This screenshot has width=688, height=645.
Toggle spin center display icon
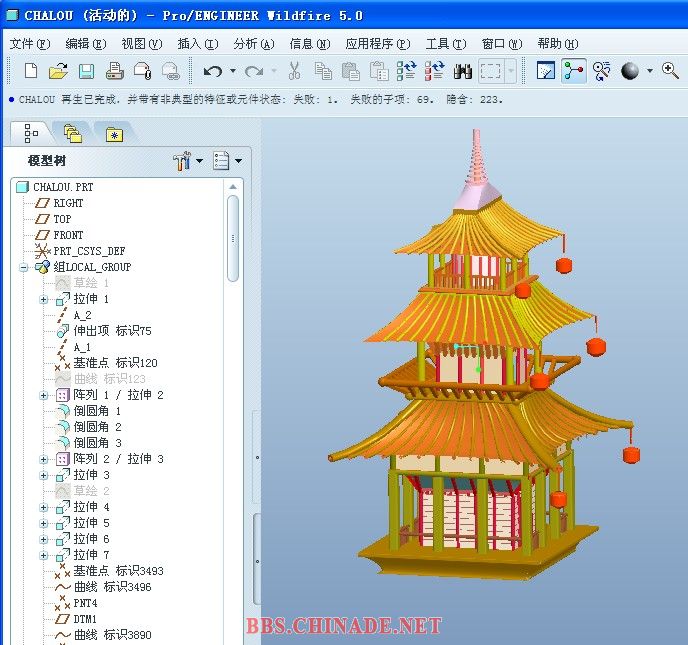[x=573, y=71]
